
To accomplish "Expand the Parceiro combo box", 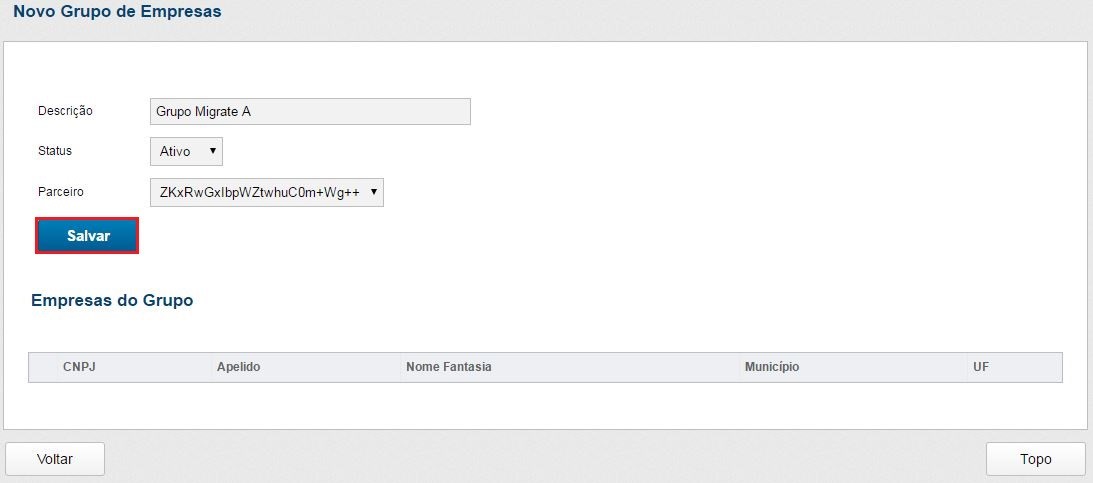I will pyautogui.click(x=265, y=193).
